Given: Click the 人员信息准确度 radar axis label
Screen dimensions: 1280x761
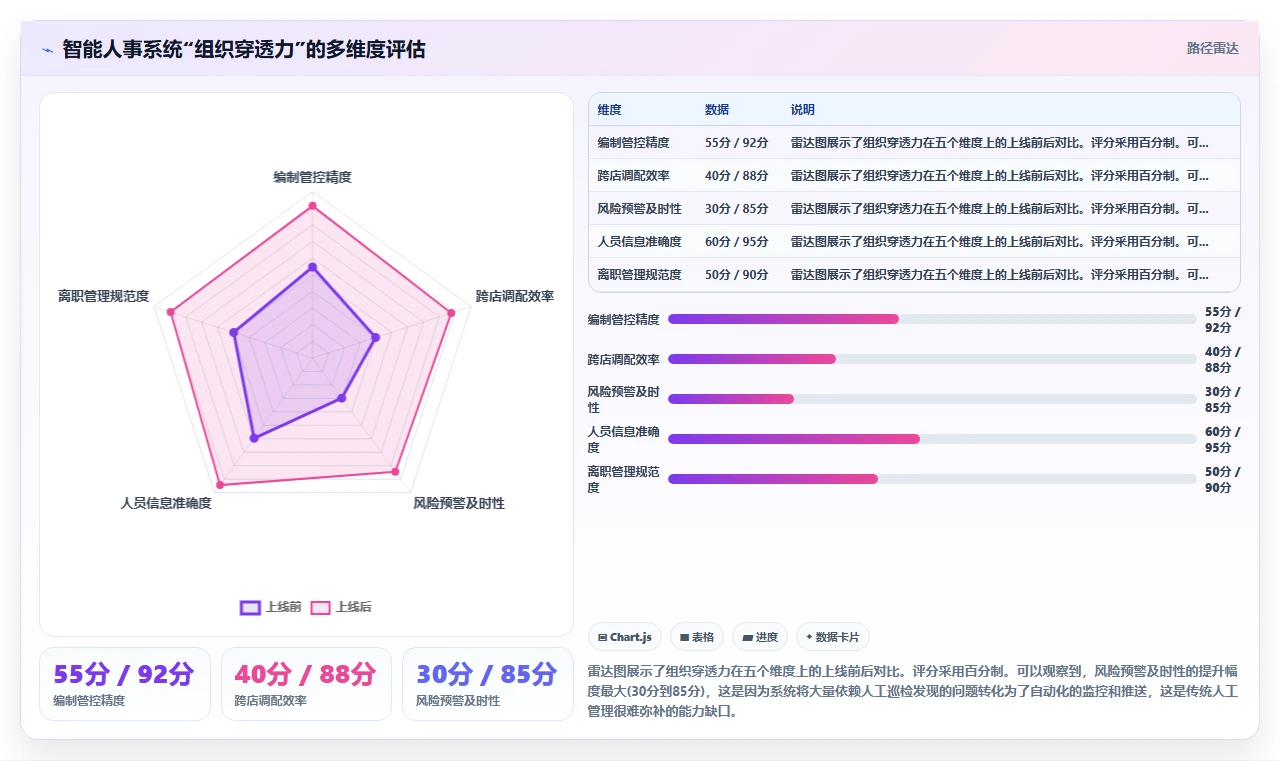Looking at the screenshot, I should tap(166, 503).
